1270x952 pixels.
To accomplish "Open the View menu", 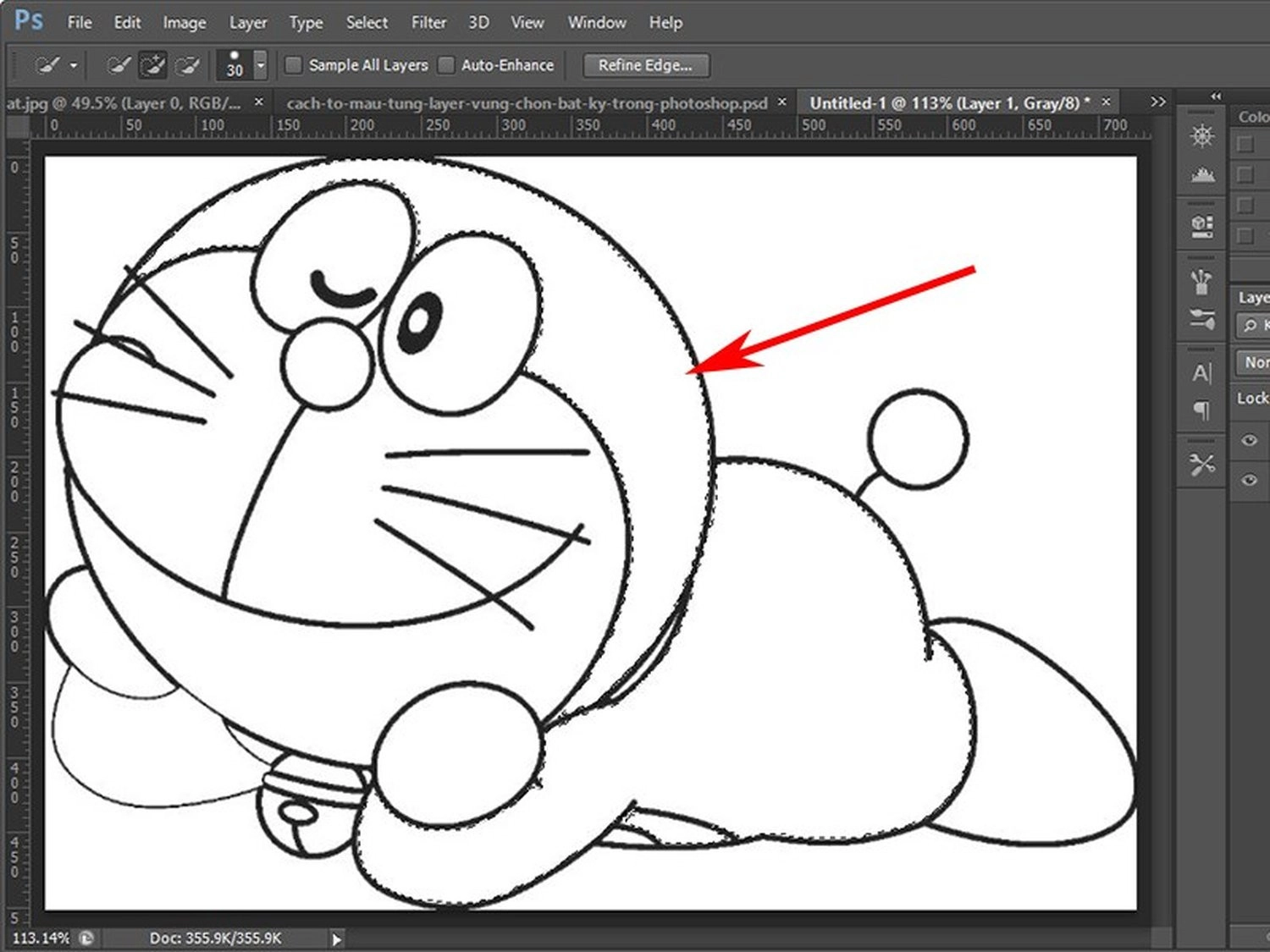I will point(527,23).
